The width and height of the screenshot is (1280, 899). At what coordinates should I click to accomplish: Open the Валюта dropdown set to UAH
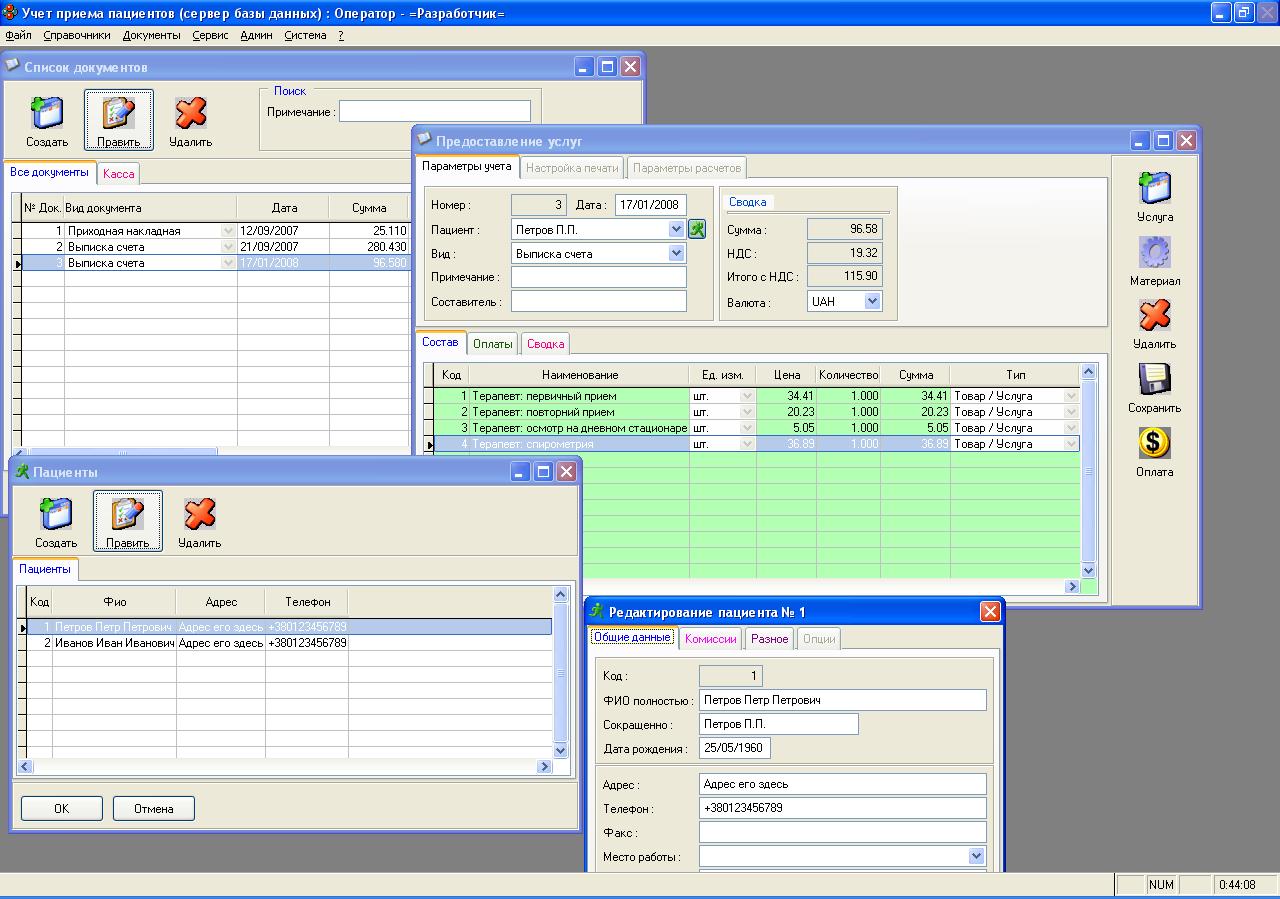873,301
